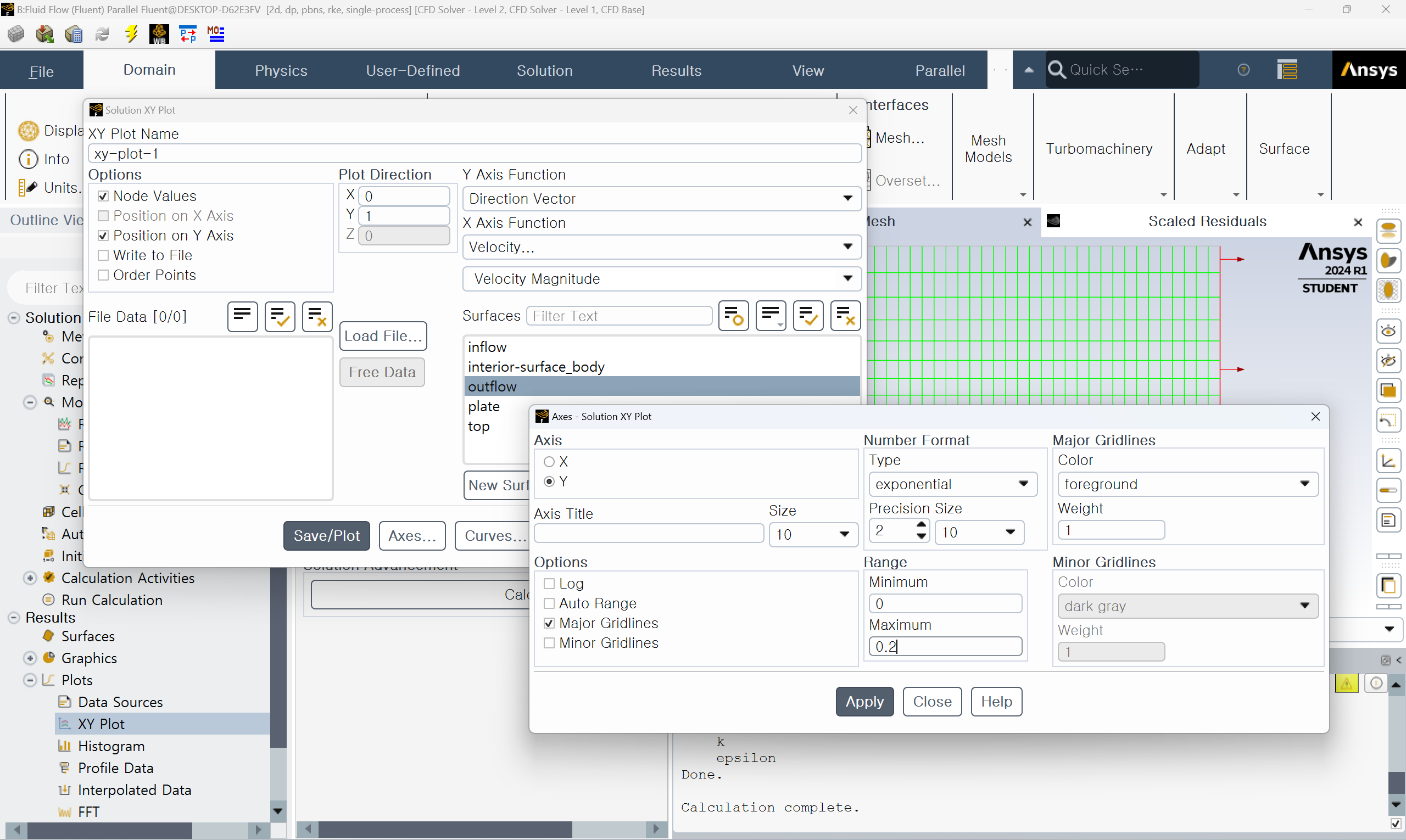This screenshot has width=1406, height=840.
Task: Increase the Precision stepper value
Action: point(921,525)
